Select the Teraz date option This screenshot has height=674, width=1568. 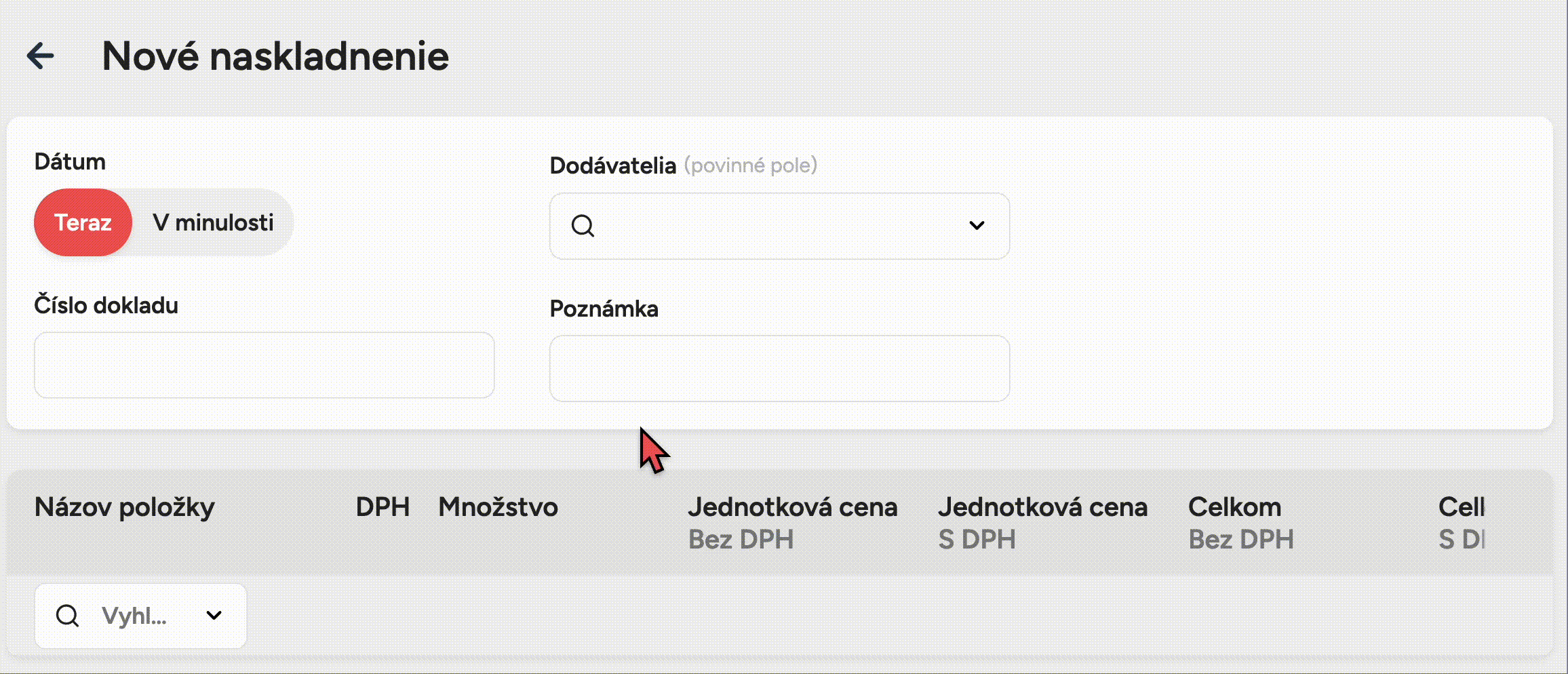click(83, 222)
